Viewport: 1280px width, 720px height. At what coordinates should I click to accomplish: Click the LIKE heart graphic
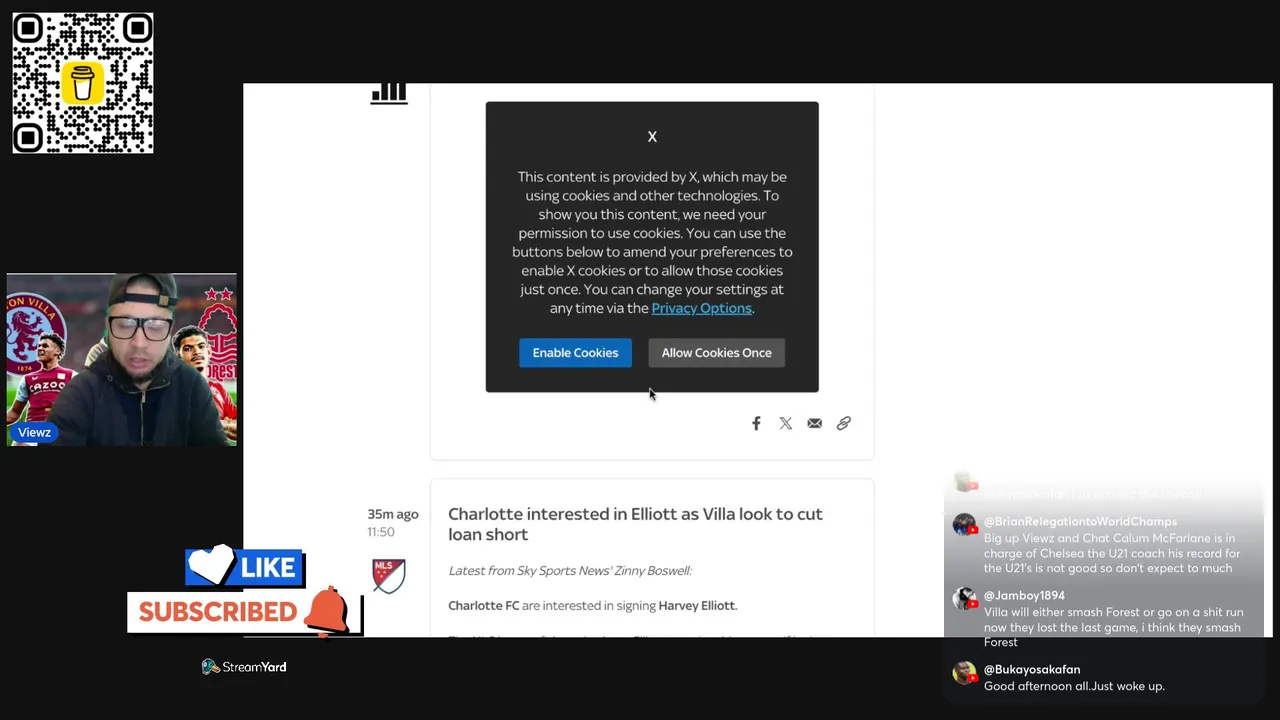244,567
